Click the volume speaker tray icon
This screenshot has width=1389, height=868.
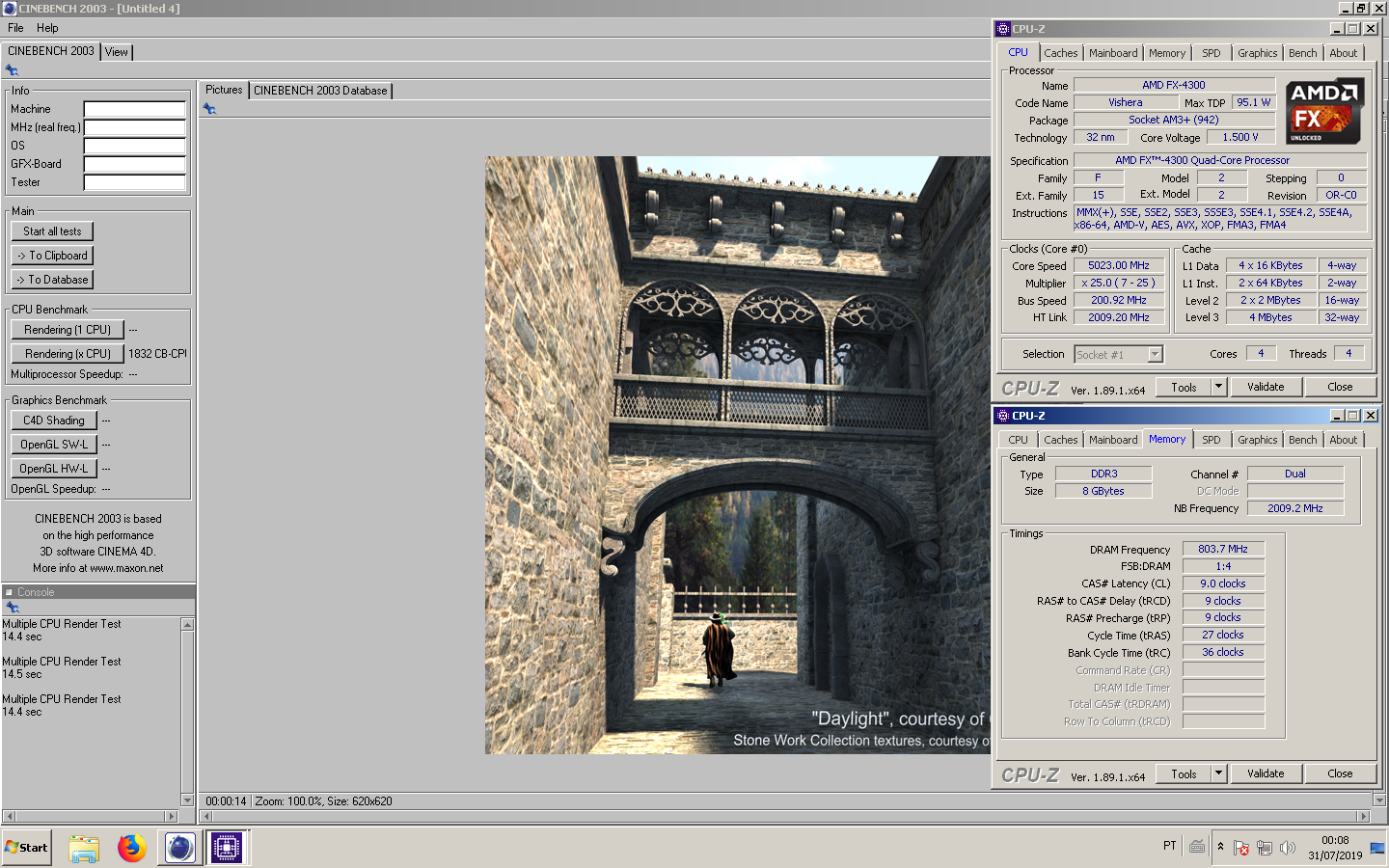1287,848
